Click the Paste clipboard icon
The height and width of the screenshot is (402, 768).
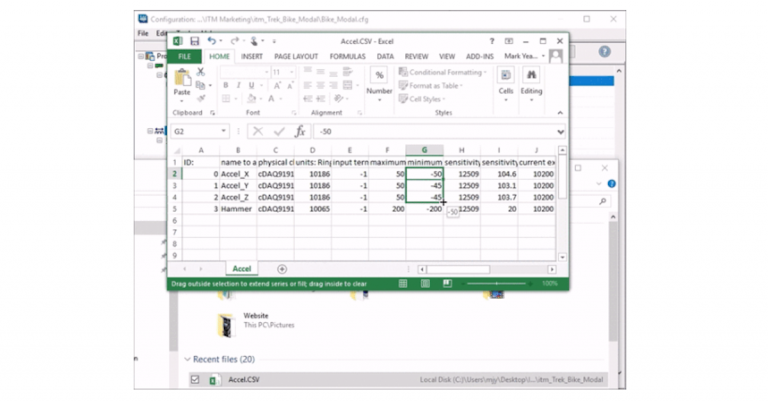click(182, 77)
